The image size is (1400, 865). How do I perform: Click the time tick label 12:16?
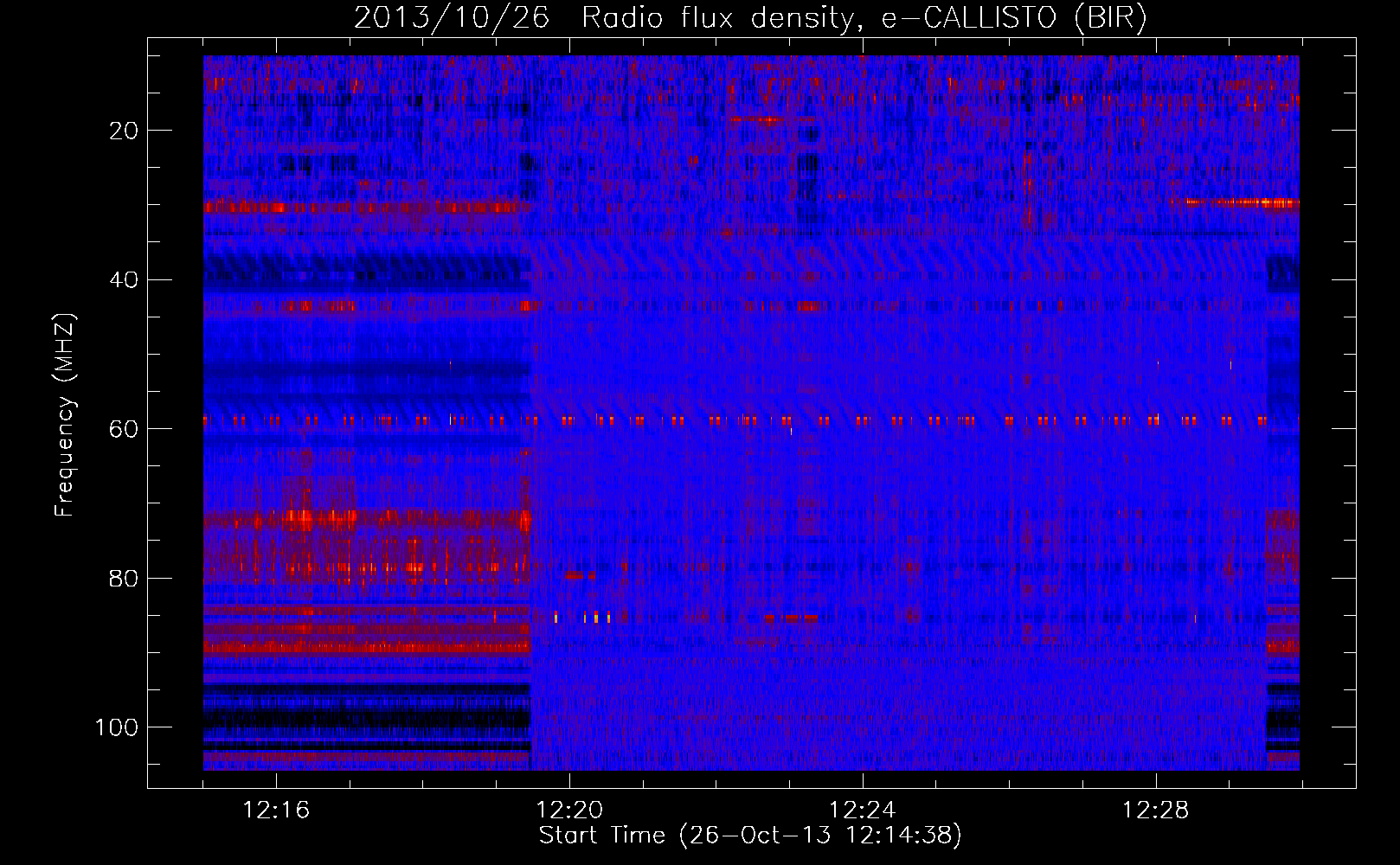(x=276, y=811)
